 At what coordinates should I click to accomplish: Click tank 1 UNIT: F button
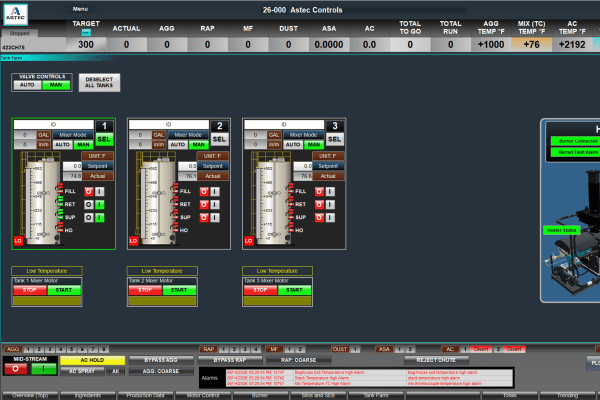click(x=97, y=156)
